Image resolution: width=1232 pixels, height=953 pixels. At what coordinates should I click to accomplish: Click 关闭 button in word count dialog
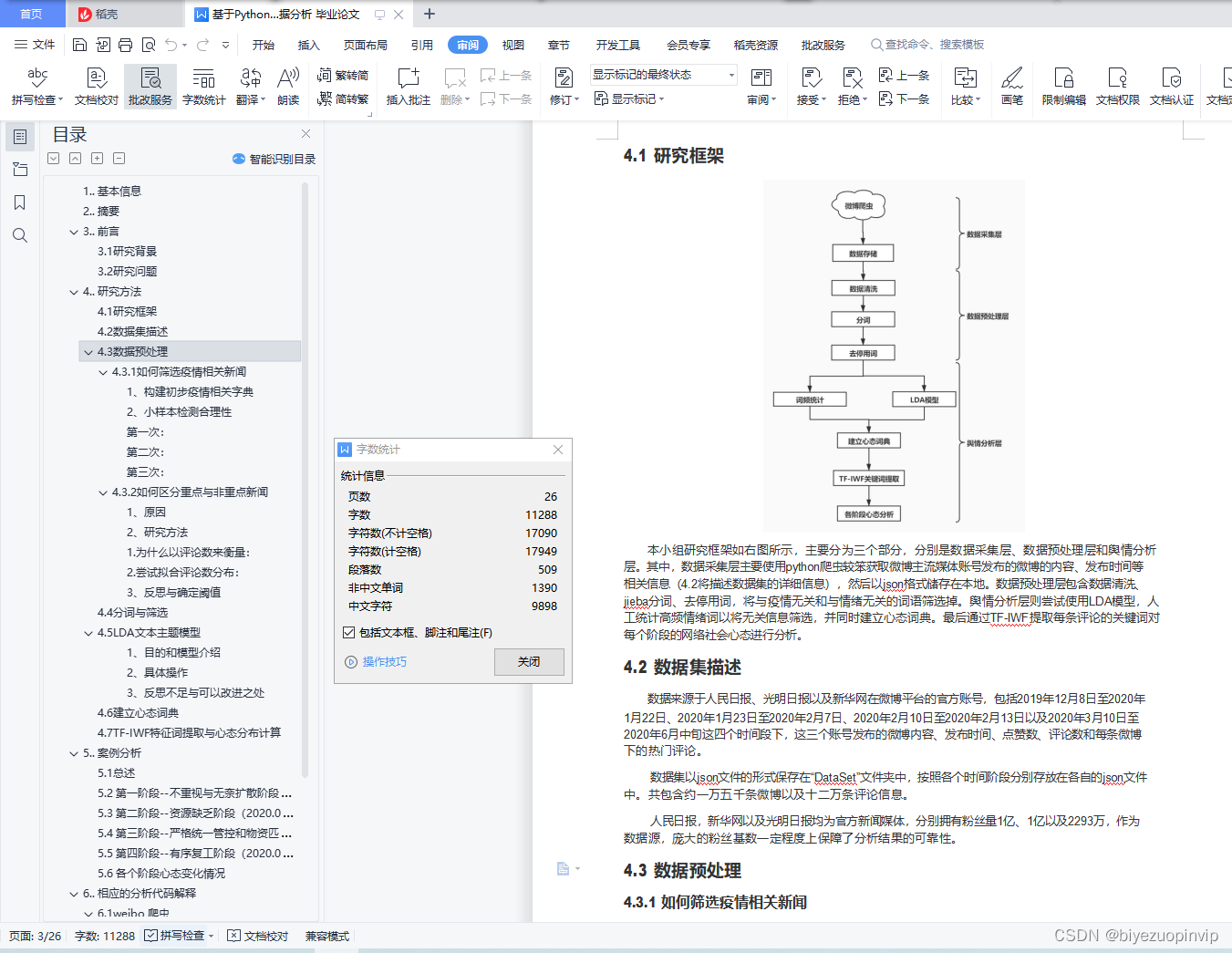pos(529,662)
